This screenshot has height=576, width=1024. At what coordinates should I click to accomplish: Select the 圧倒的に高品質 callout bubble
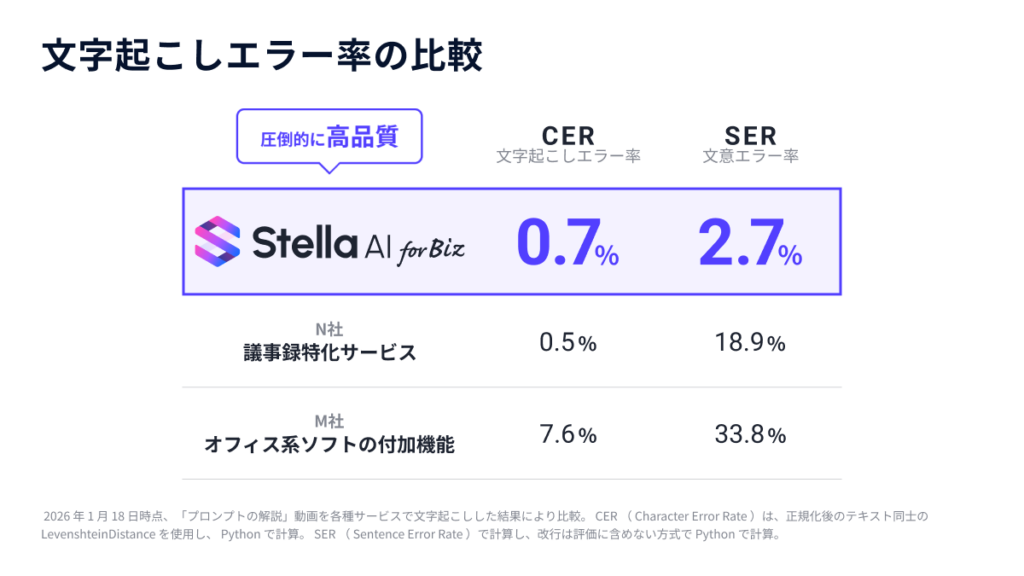(x=329, y=137)
